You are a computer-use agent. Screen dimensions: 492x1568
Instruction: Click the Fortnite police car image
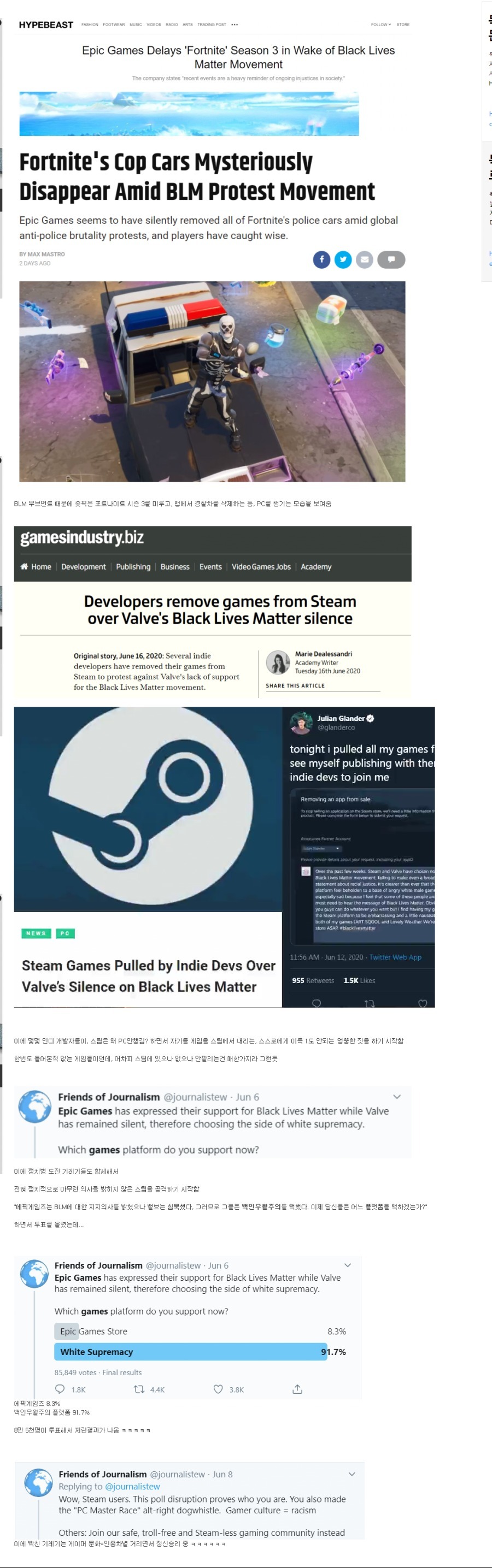tap(212, 381)
